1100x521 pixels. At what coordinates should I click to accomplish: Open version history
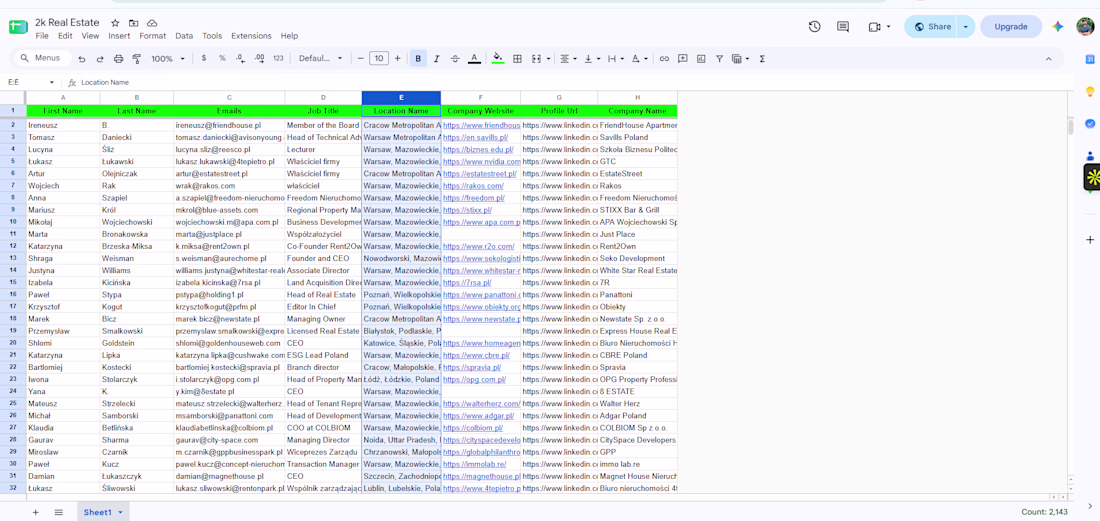click(814, 27)
